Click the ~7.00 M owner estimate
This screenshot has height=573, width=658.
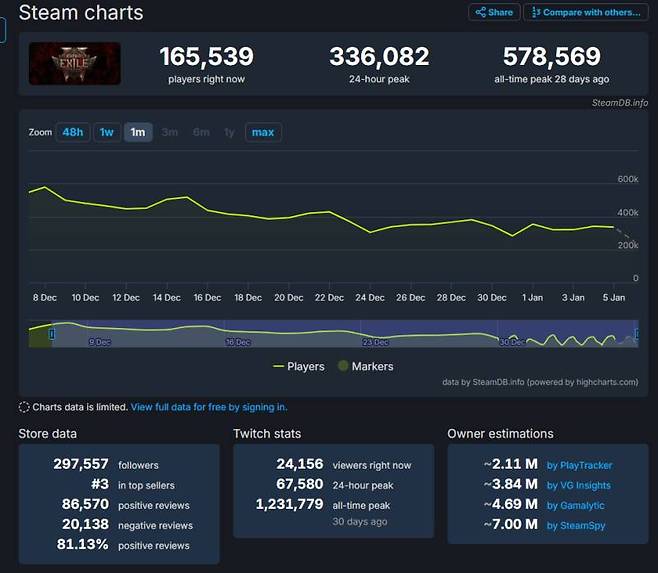pos(510,524)
